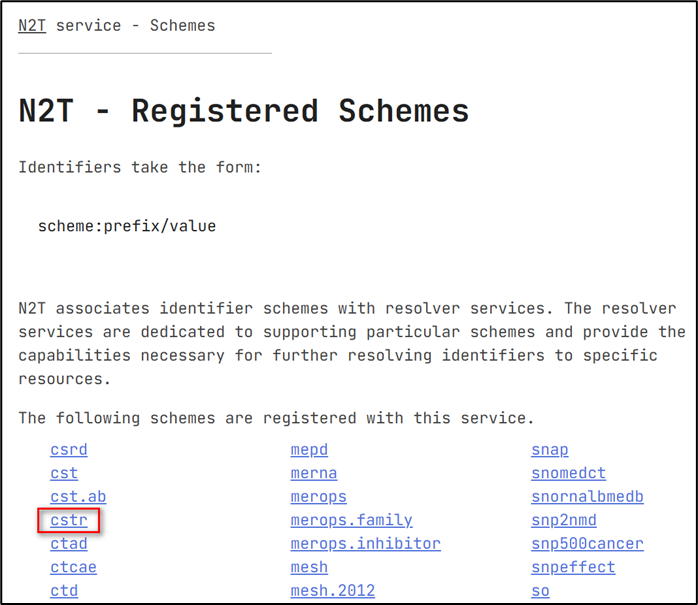This screenshot has width=698, height=605.
Task: Open the merna scheme link
Action: [x=314, y=473]
